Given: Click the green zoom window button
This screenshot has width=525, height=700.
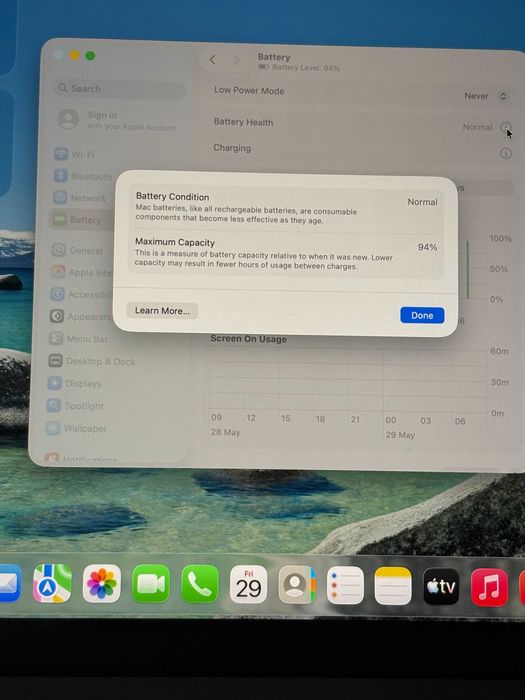Looking at the screenshot, I should click(x=90, y=56).
